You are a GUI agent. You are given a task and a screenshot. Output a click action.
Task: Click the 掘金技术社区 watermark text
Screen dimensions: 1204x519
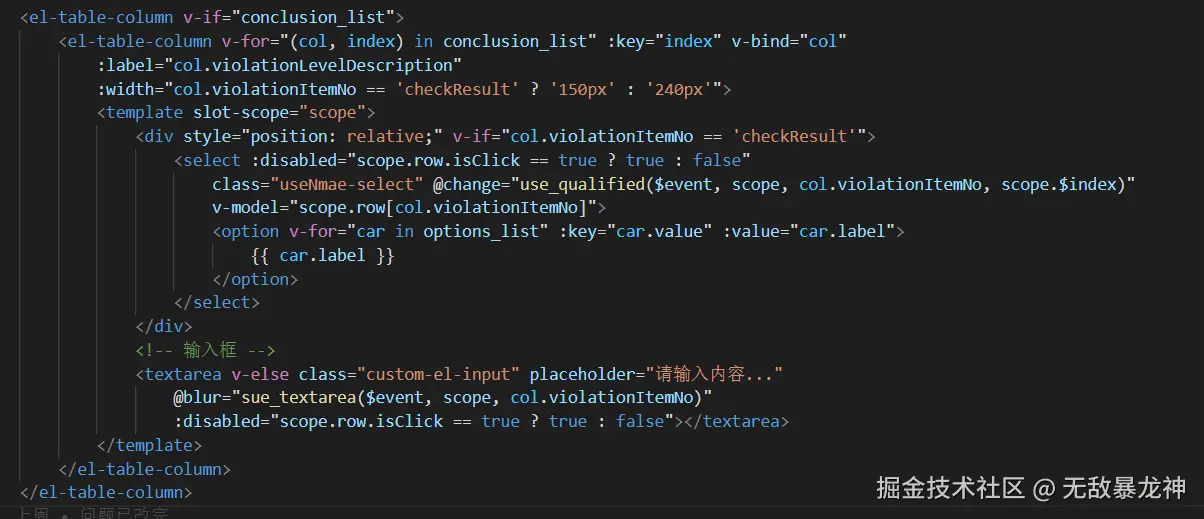[950, 488]
